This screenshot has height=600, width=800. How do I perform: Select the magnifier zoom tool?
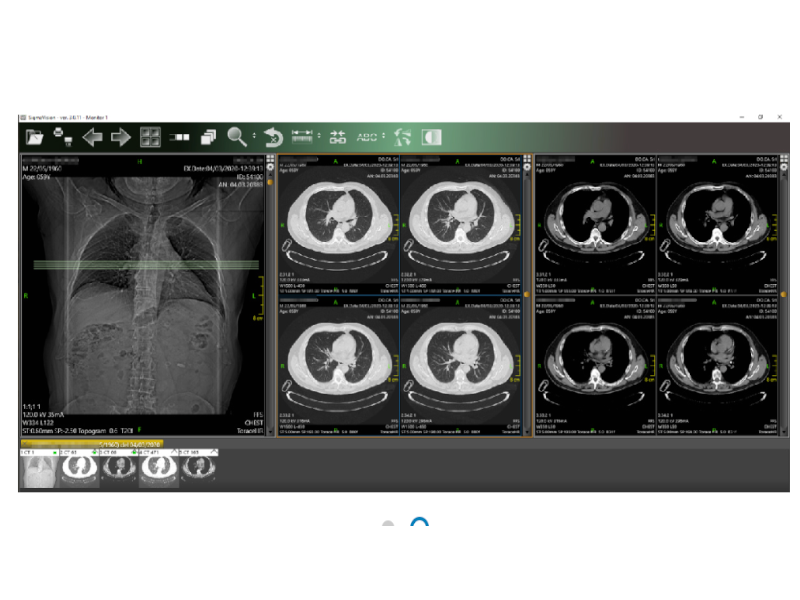pyautogui.click(x=237, y=137)
